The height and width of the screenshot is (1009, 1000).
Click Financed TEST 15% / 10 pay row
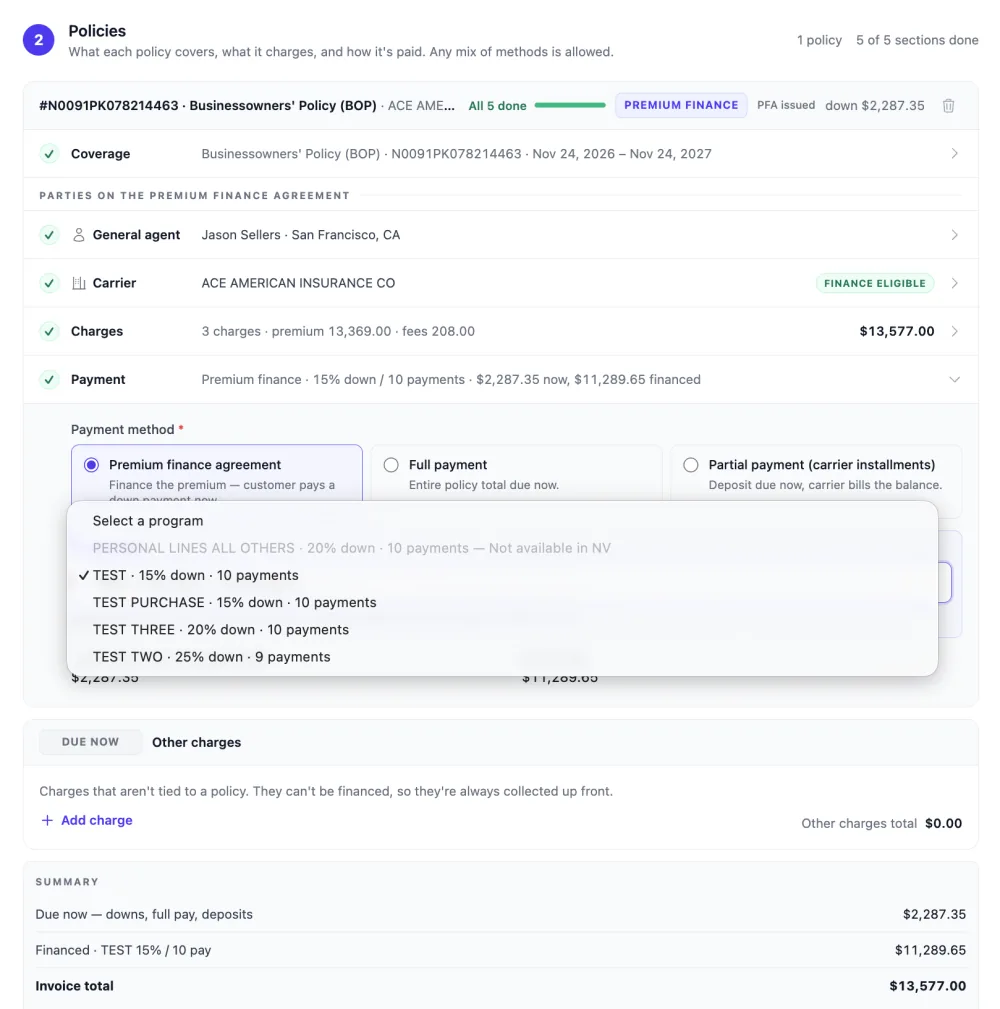(501, 950)
